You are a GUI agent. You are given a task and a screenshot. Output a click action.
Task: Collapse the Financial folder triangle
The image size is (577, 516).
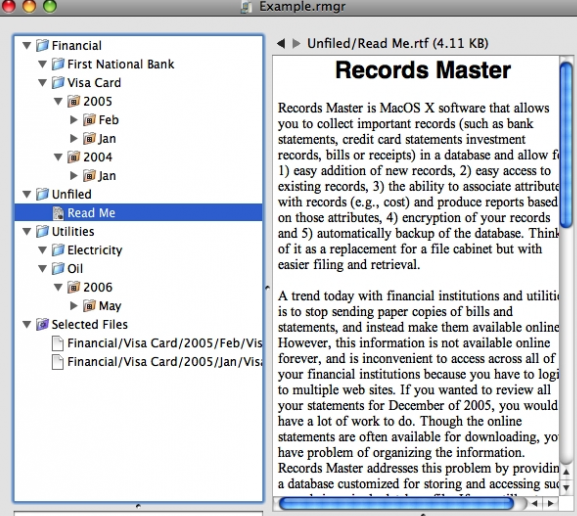tap(26, 46)
